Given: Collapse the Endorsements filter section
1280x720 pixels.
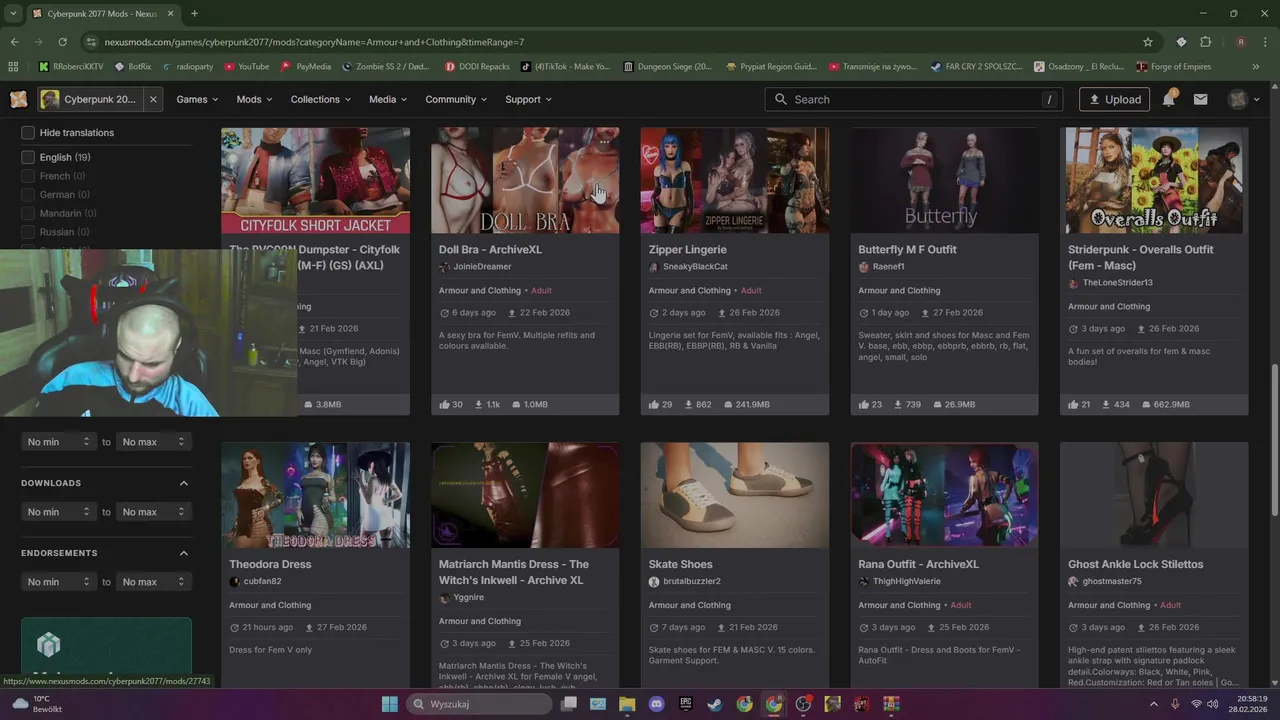Looking at the screenshot, I should [x=184, y=553].
